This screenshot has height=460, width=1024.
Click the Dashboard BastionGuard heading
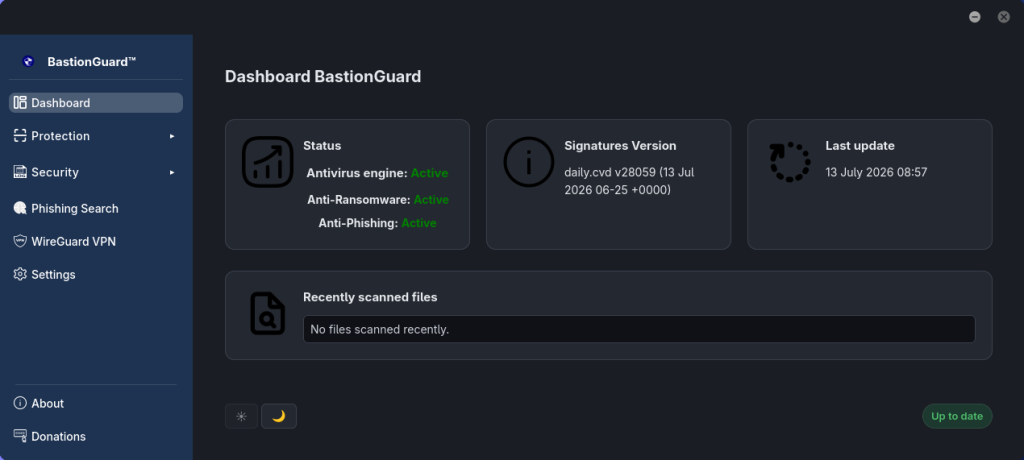323,76
